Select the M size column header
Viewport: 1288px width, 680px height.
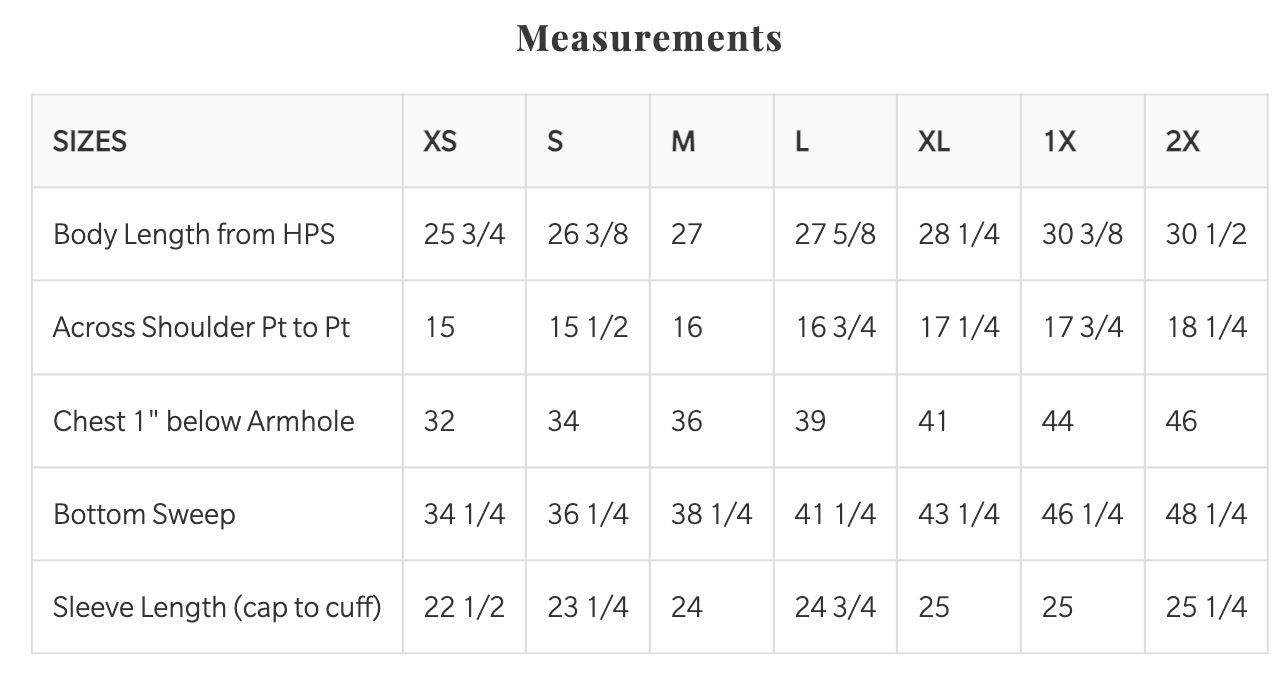tap(683, 141)
